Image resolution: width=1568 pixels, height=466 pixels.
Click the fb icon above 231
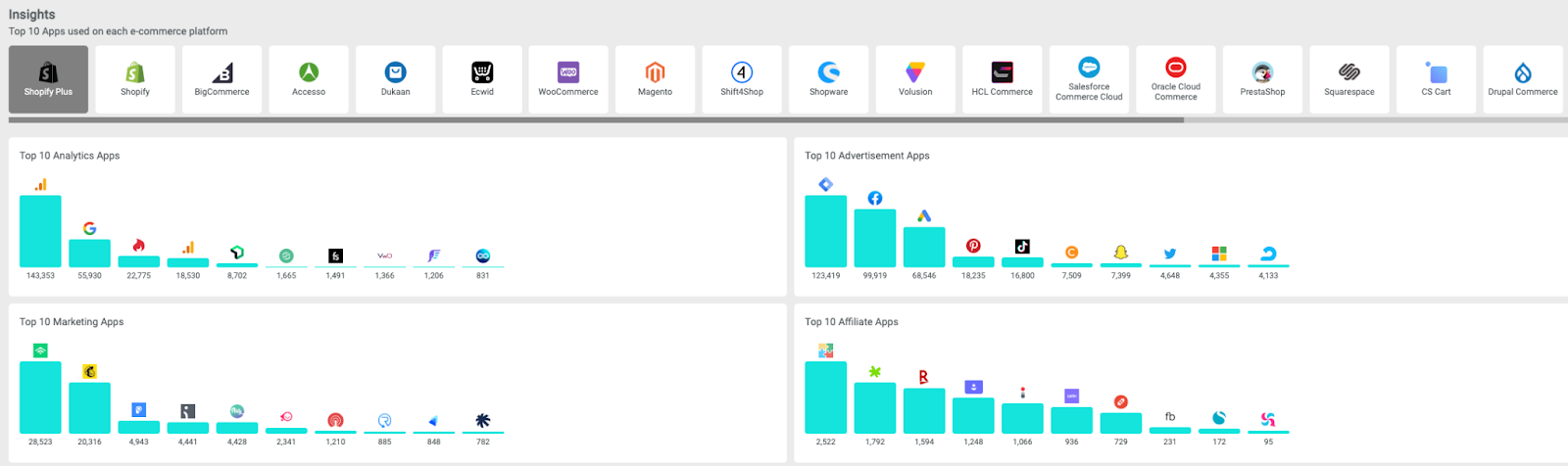[x=1169, y=417]
